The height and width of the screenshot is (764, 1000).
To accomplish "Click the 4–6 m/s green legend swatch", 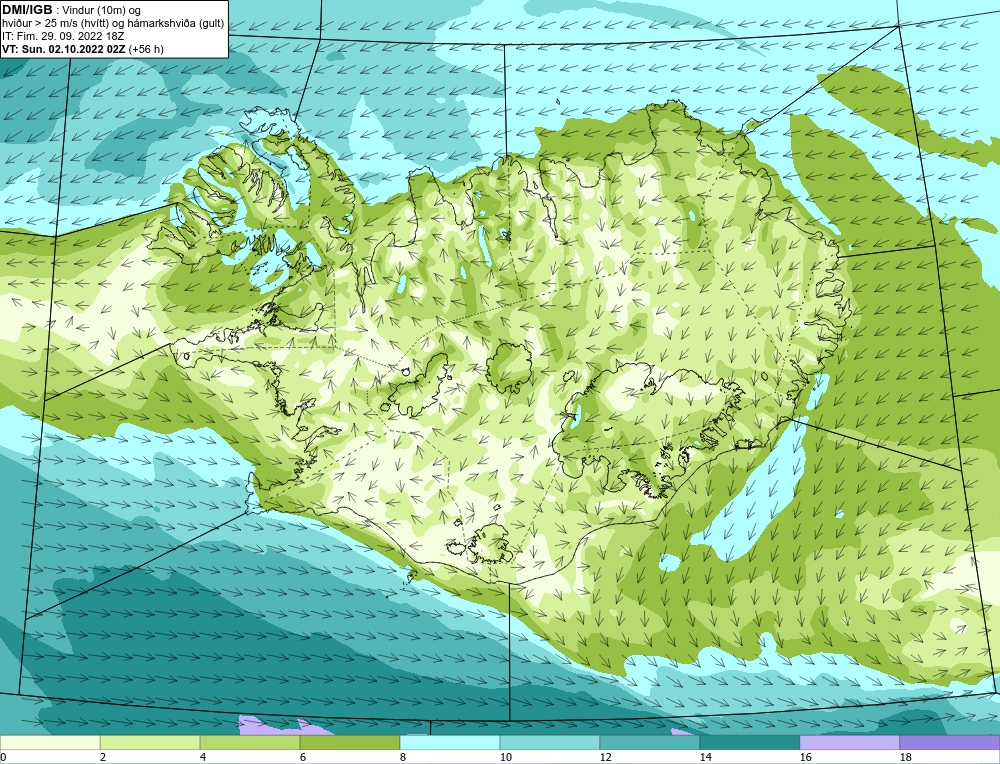I will tap(250, 742).
